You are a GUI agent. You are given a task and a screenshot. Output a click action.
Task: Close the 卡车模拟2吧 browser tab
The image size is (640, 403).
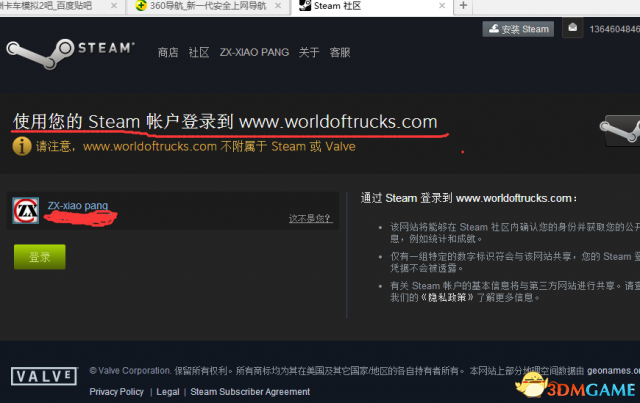tap(114, 6)
